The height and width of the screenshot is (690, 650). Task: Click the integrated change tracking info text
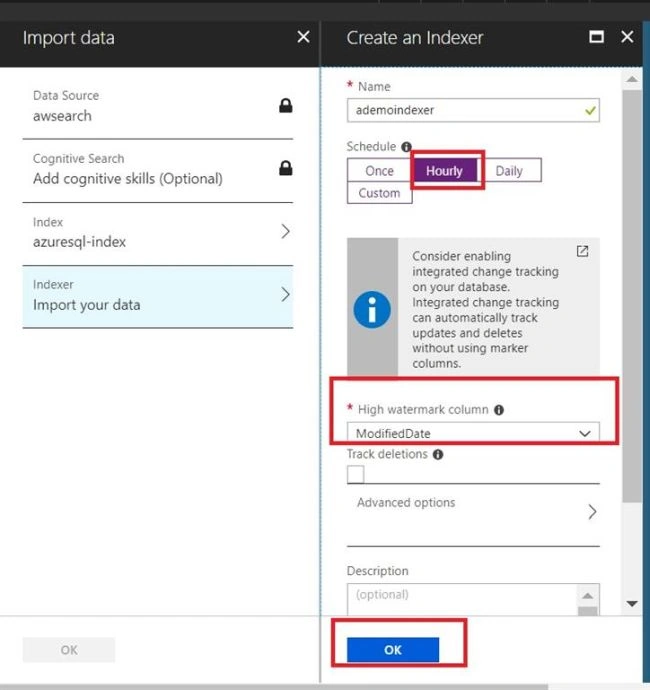[x=485, y=309]
